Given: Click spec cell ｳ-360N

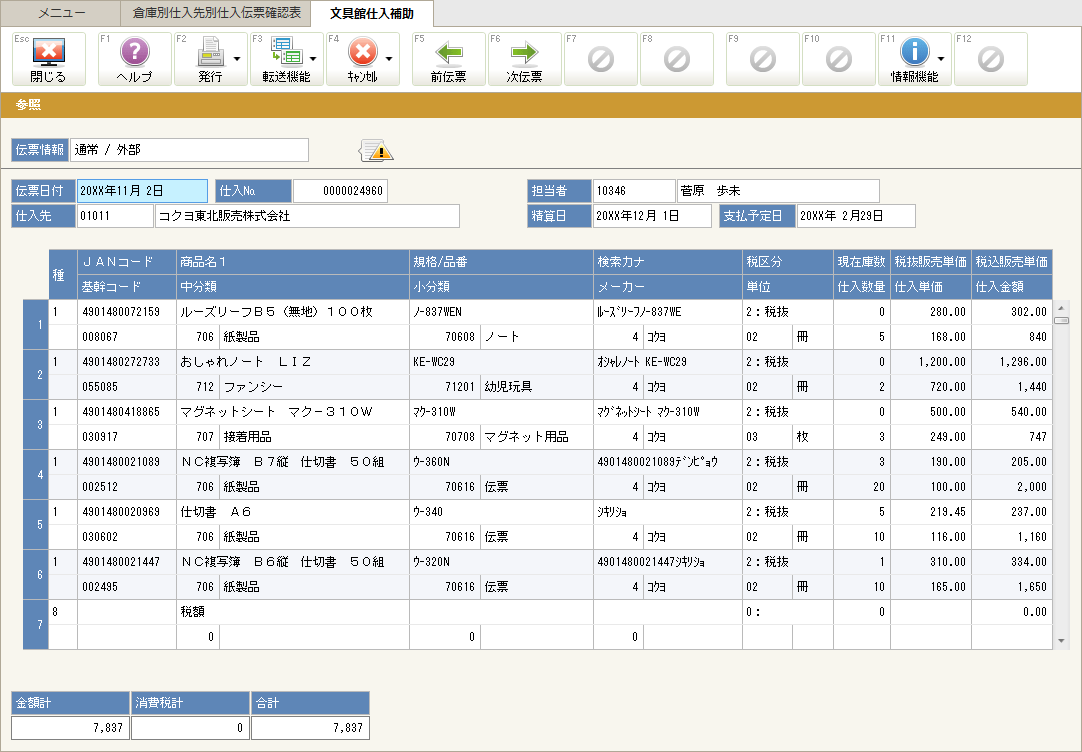Looking at the screenshot, I should click(501, 462).
